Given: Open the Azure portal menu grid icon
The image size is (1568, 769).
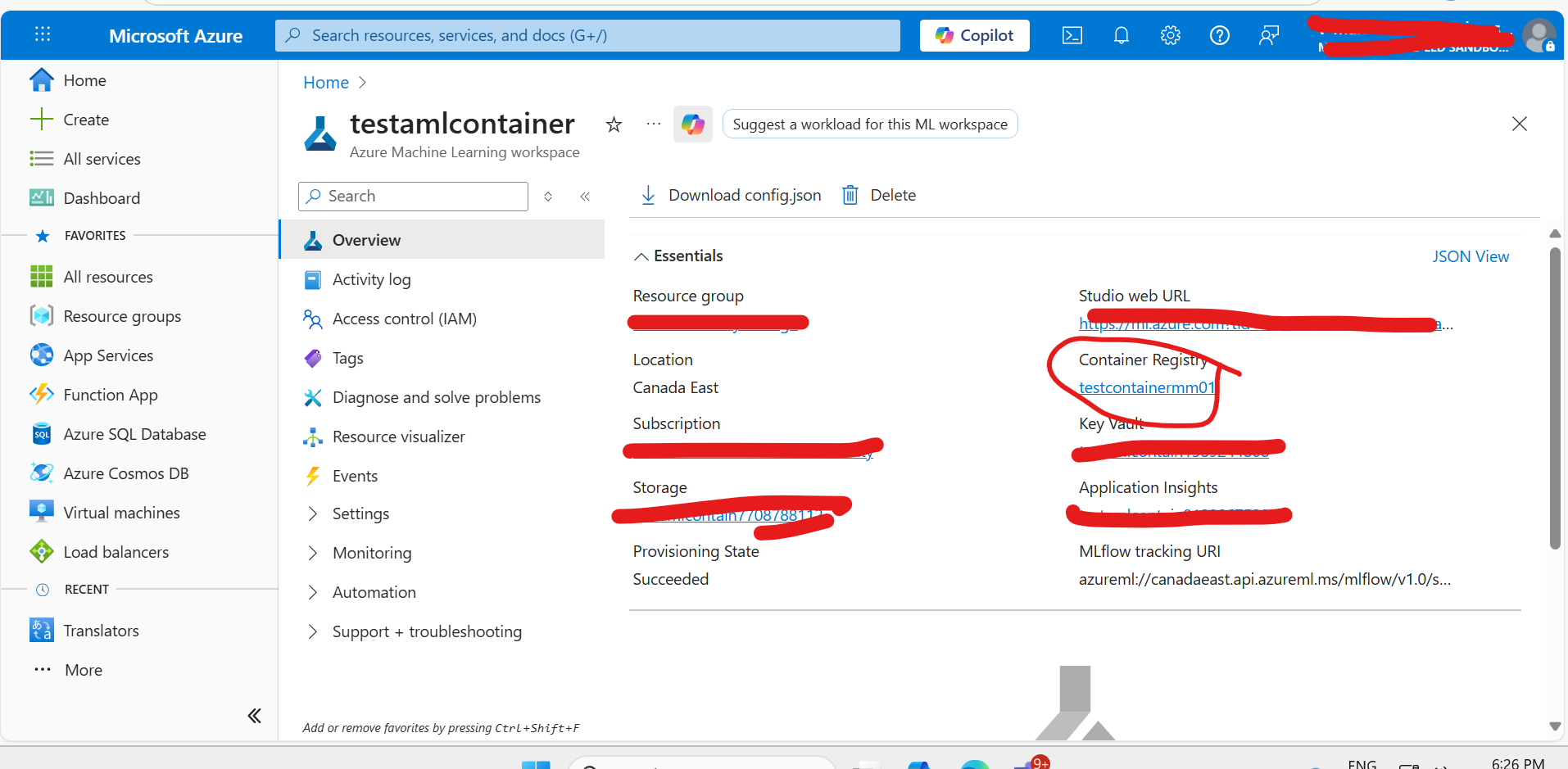Looking at the screenshot, I should click(43, 34).
